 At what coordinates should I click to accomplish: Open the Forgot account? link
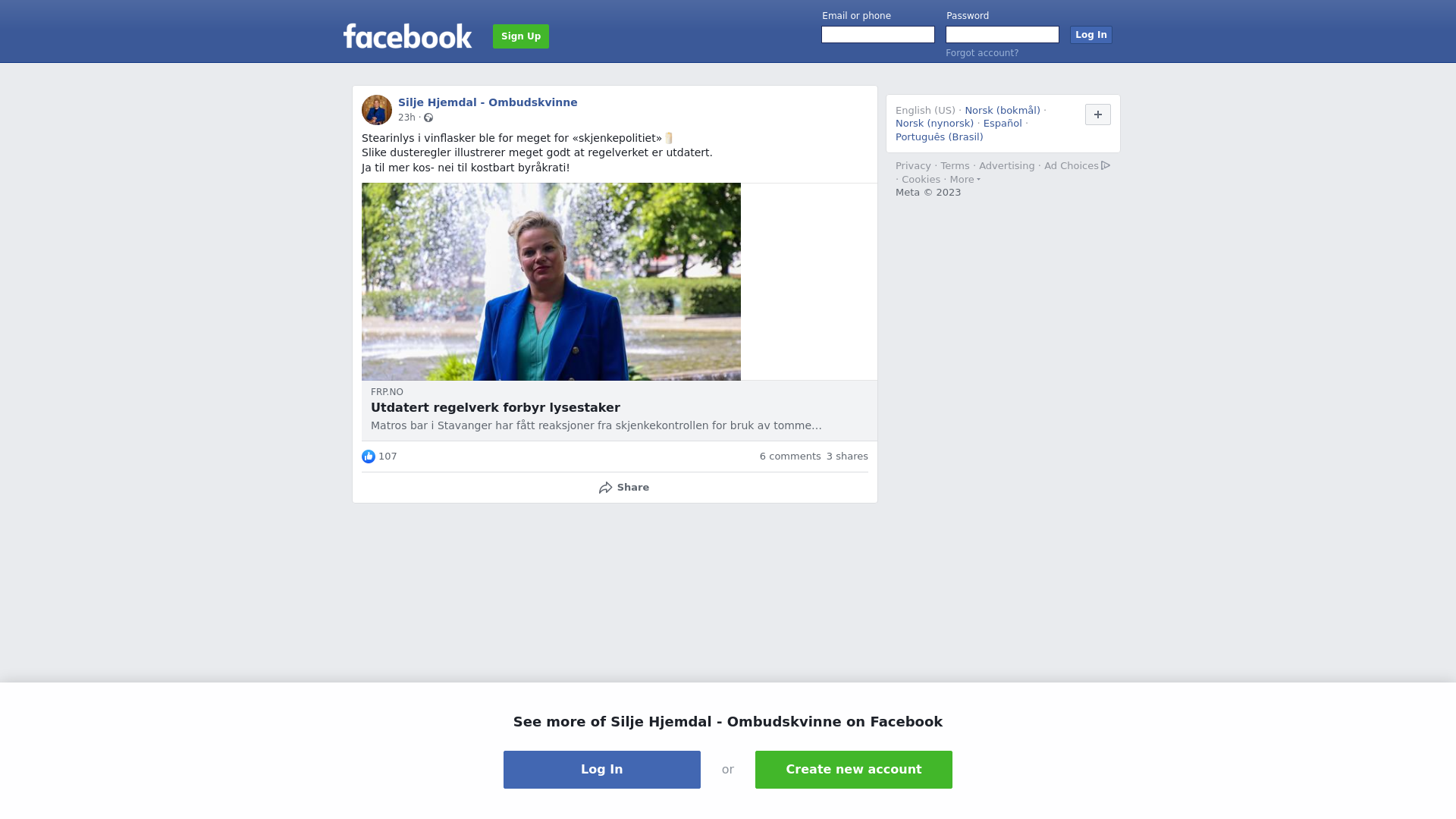982,53
